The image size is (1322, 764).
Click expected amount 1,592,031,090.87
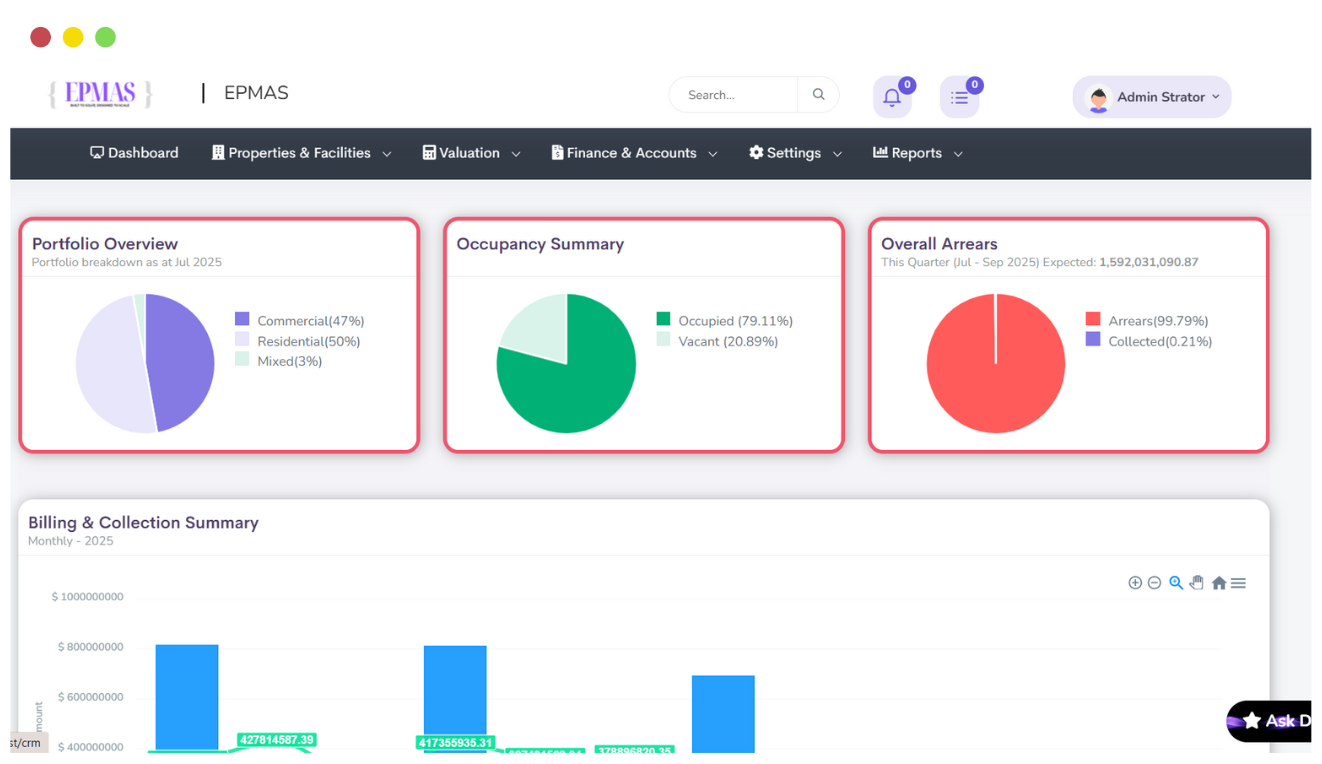tap(1148, 262)
